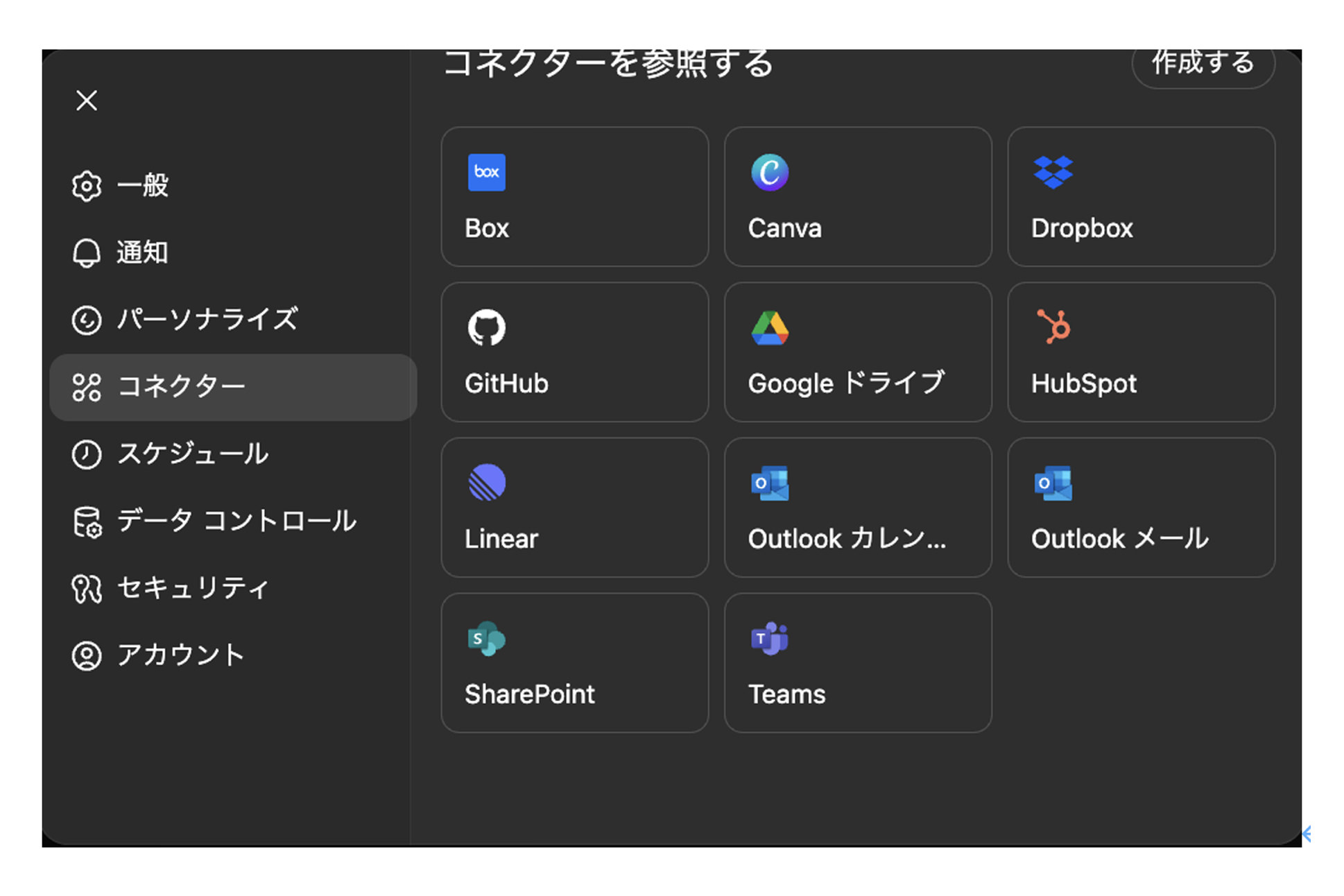Viewport: 1344px width, 896px height.
Task: Click the HubSpot connector name
Action: pos(1084,384)
